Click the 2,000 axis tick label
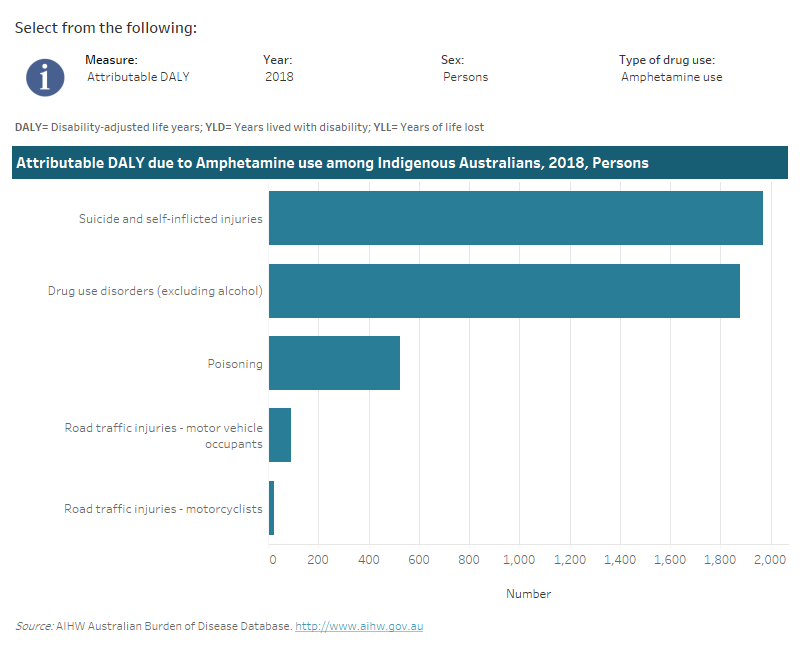The height and width of the screenshot is (650, 800). (x=772, y=559)
